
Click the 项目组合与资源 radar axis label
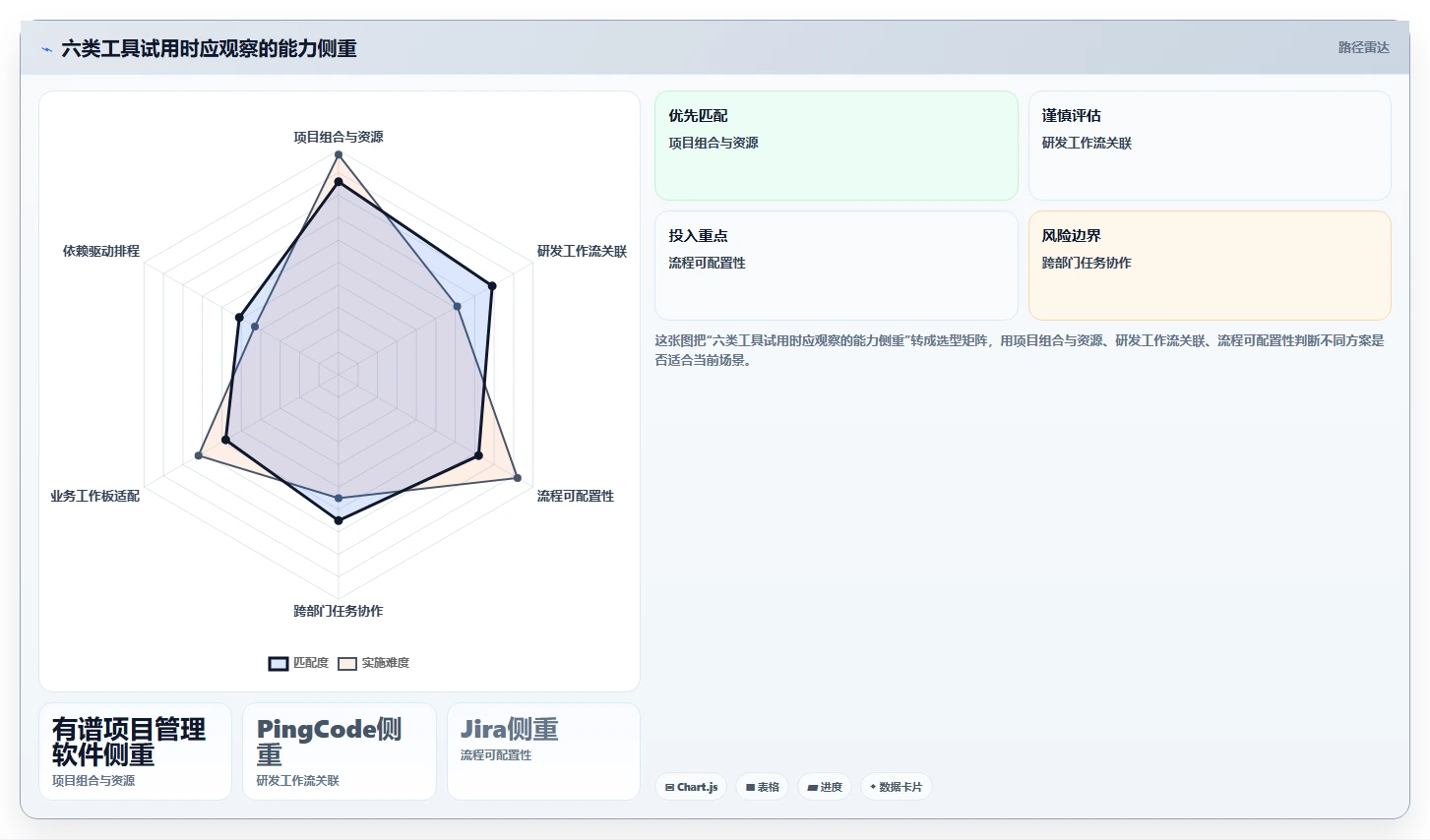pos(339,137)
